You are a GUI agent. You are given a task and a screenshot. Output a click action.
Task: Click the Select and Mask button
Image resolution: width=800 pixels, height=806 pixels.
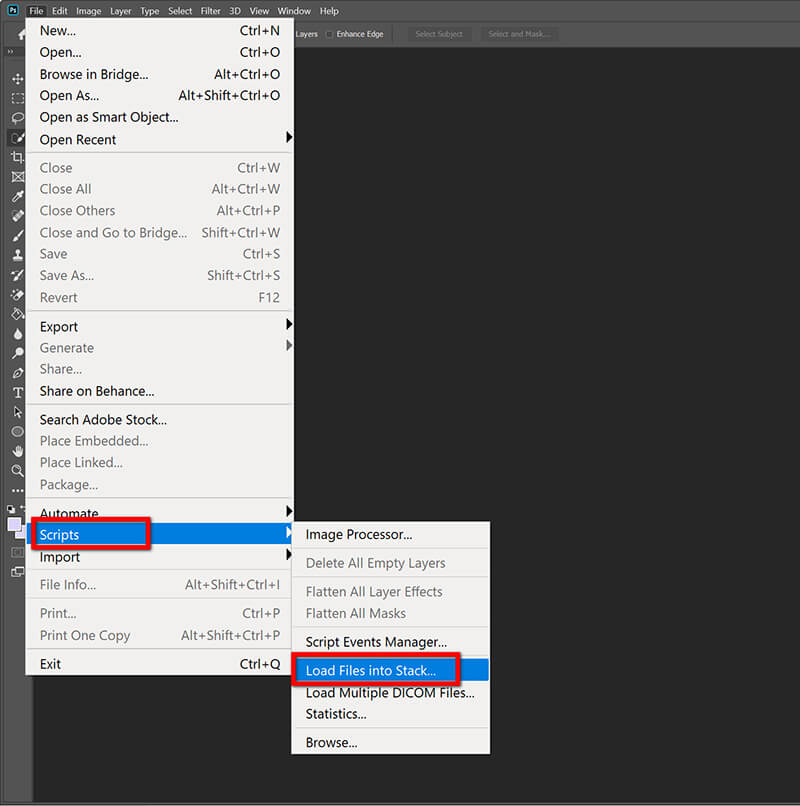pos(518,33)
